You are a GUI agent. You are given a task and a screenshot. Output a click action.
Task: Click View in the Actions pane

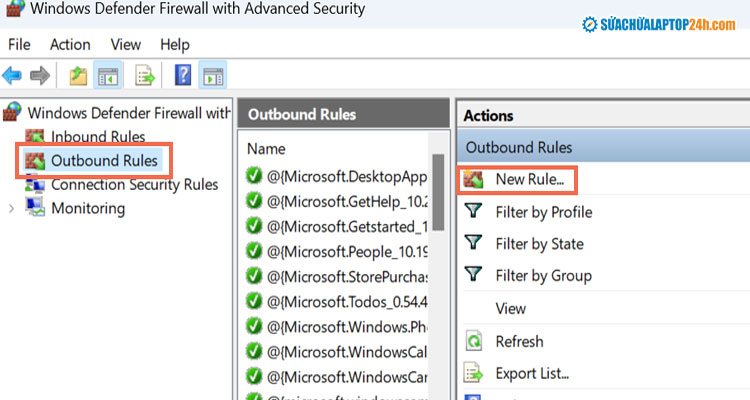(510, 309)
